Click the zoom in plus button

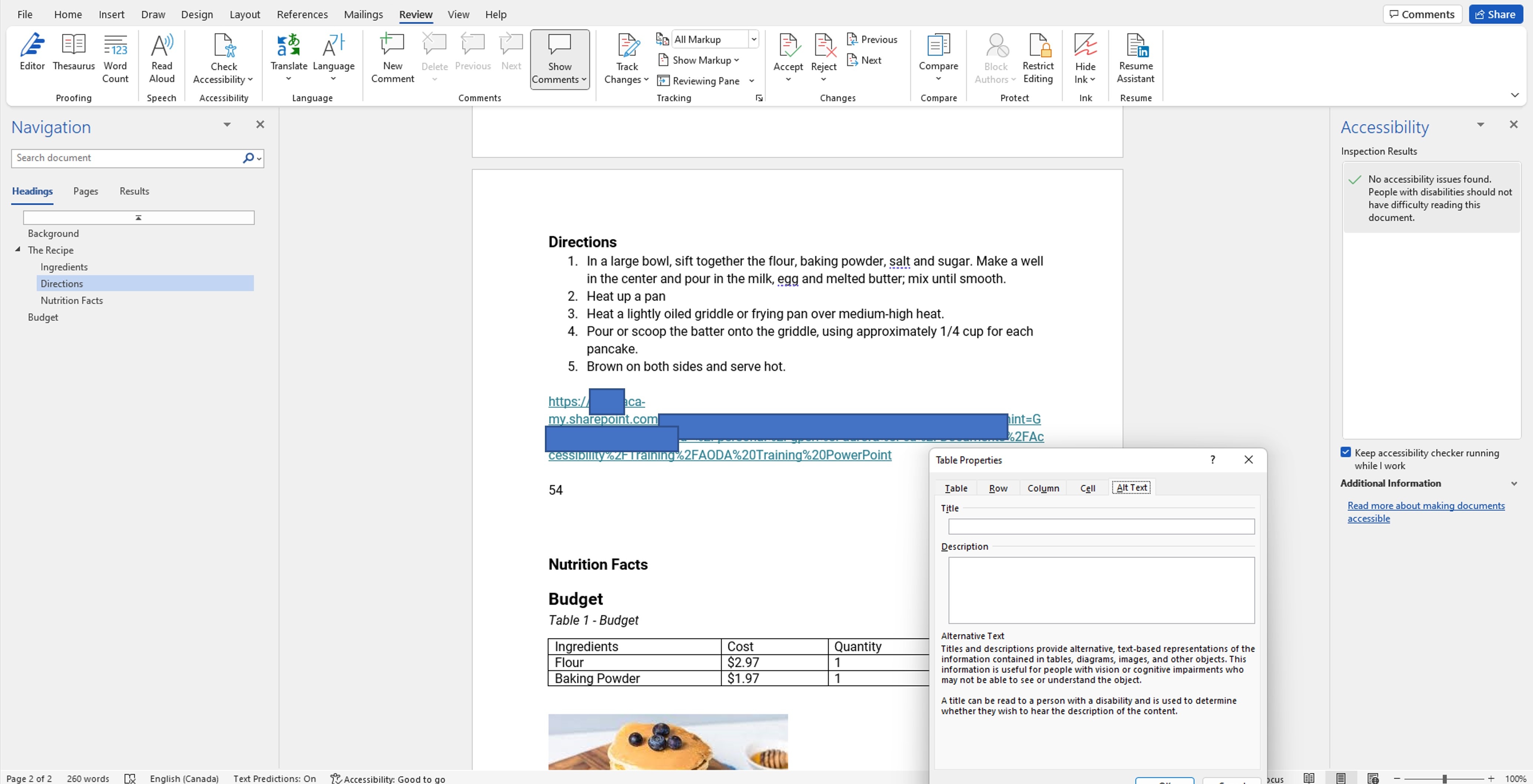pyautogui.click(x=1491, y=778)
